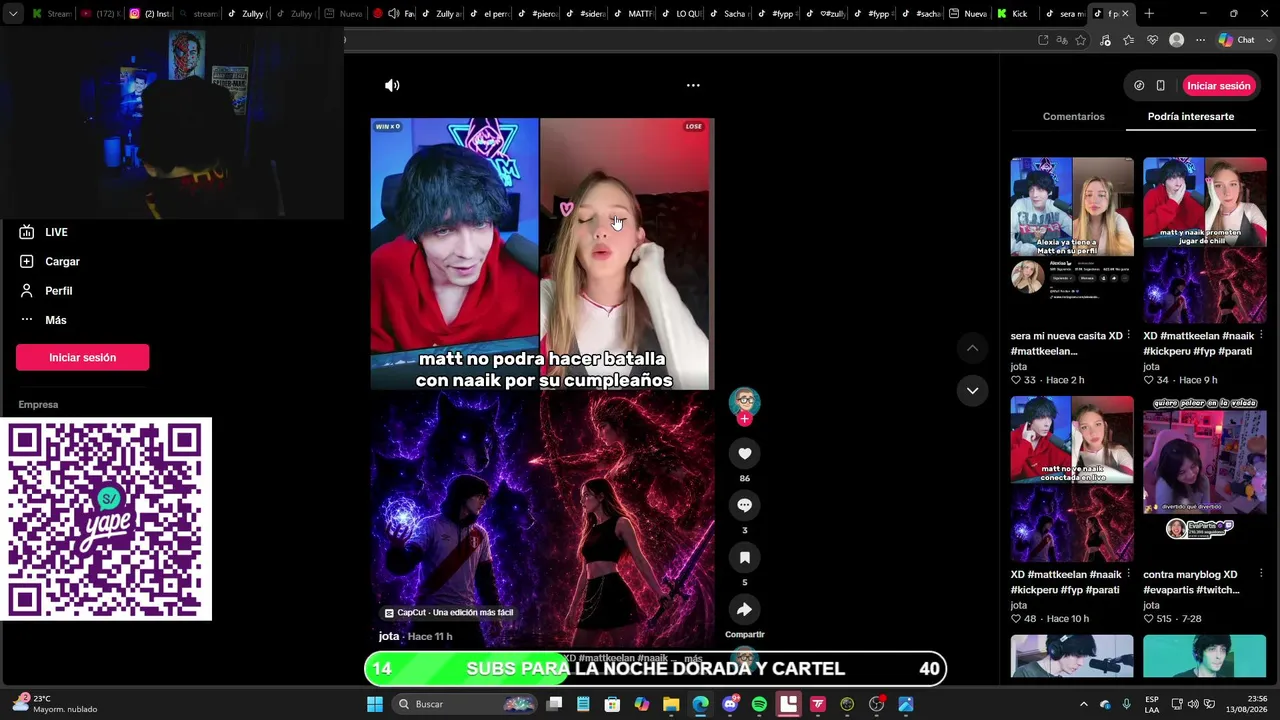
Task: Open the 23°C weather widget
Action: [55, 704]
